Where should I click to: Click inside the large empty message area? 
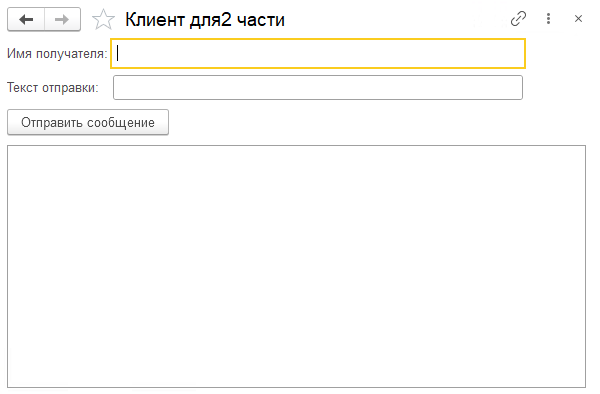pyautogui.click(x=297, y=266)
